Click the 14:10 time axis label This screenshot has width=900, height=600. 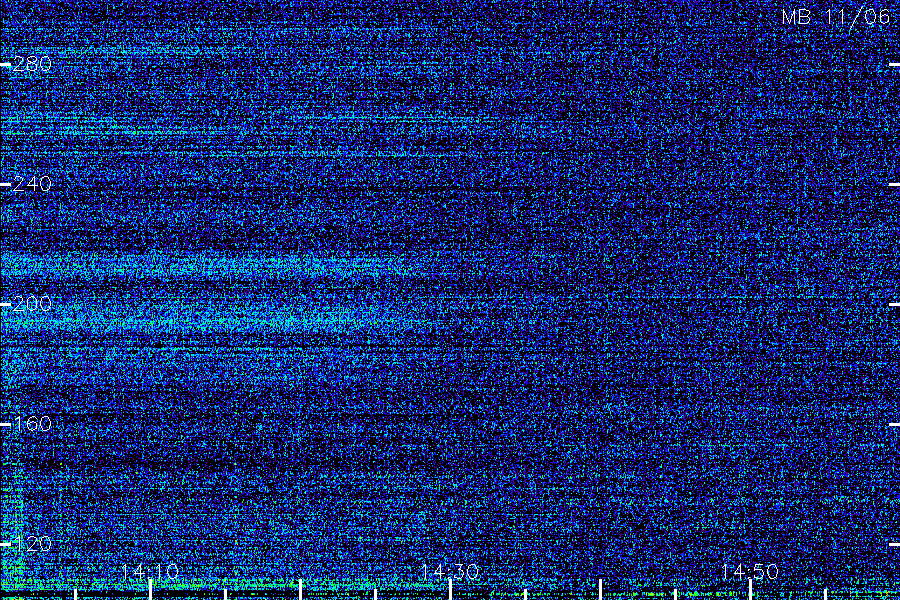point(150,571)
